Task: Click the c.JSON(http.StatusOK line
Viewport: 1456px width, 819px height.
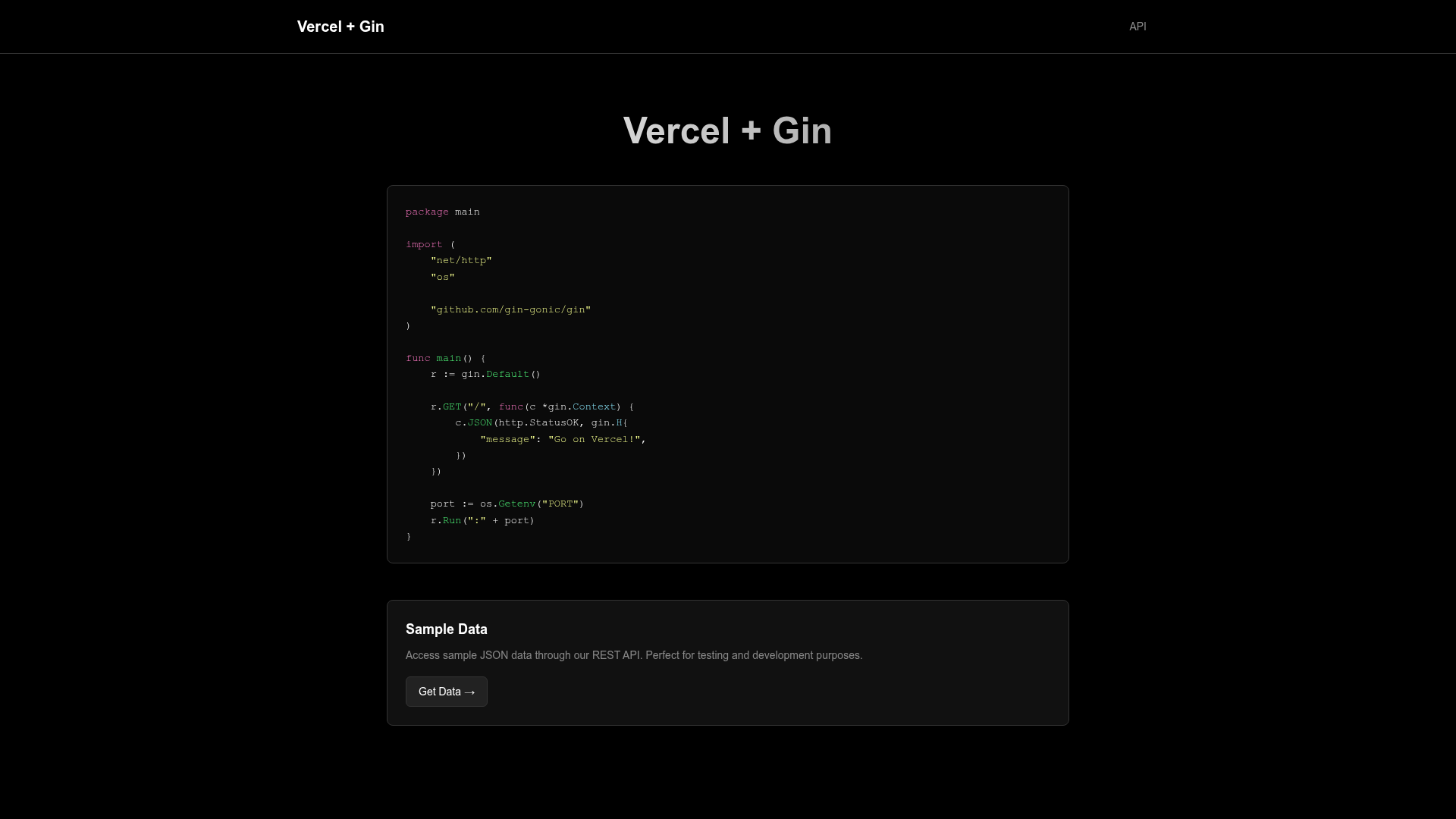Action: point(541,422)
